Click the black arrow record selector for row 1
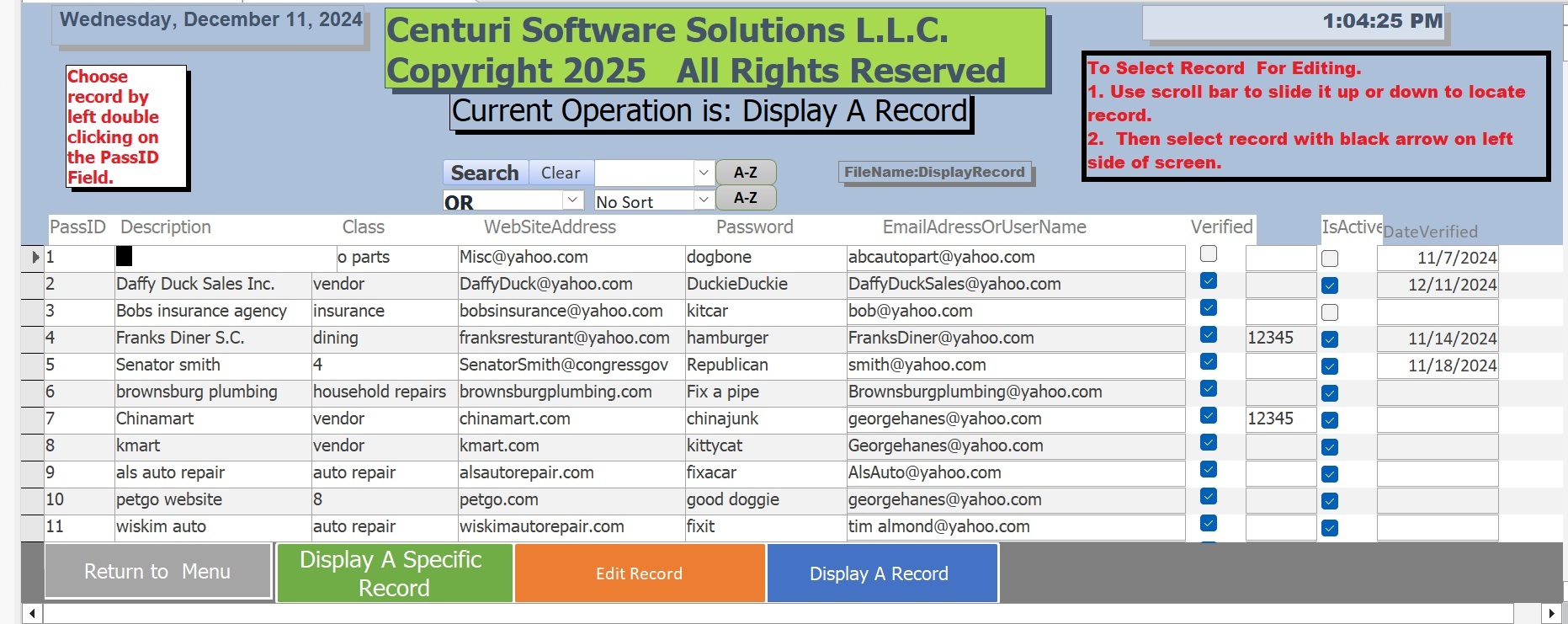The image size is (1568, 624). point(34,258)
